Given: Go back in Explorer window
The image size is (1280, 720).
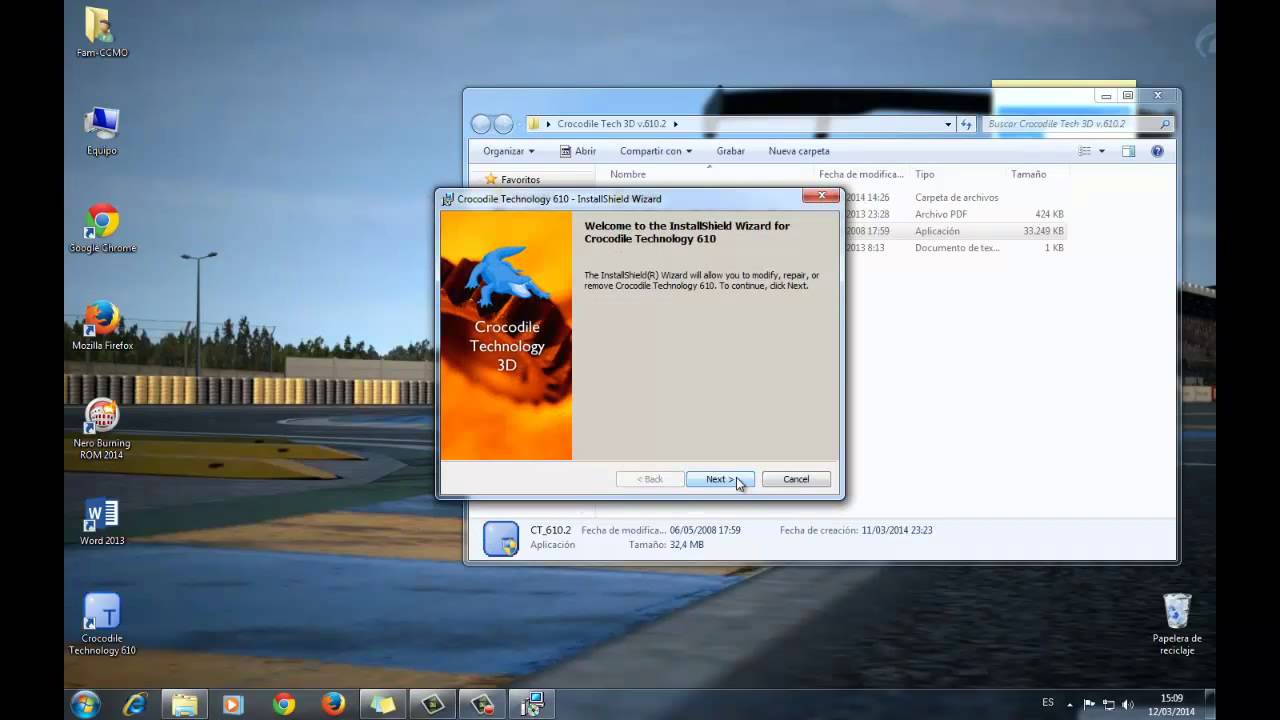Looking at the screenshot, I should 481,124.
